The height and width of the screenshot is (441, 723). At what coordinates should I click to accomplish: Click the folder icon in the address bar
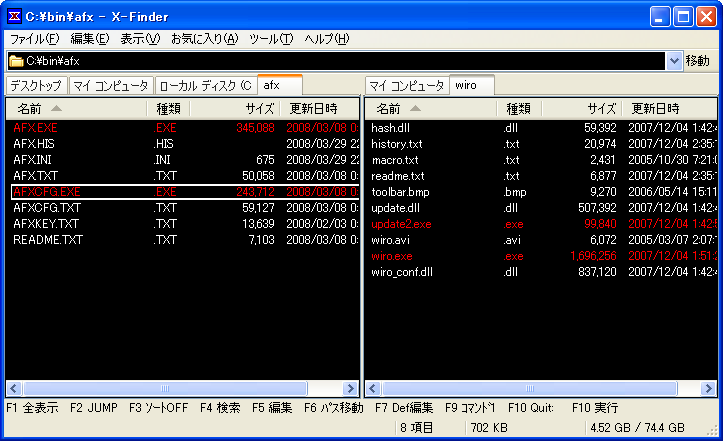coord(16,62)
